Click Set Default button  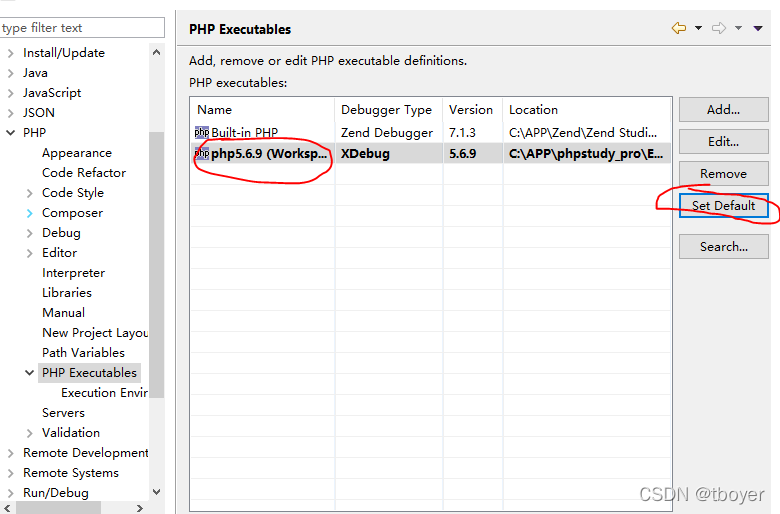tap(724, 206)
